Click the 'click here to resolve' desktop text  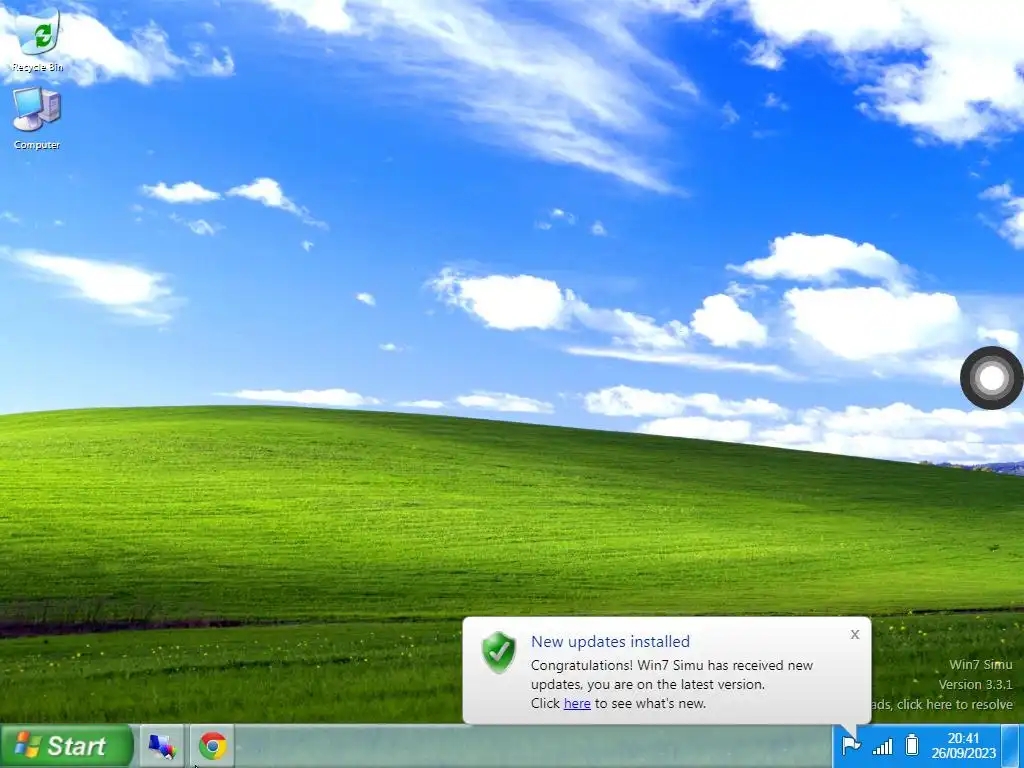click(x=955, y=704)
